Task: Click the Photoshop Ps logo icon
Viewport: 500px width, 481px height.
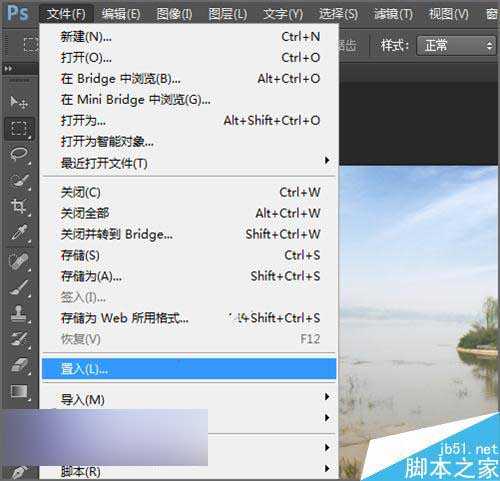Action: pyautogui.click(x=18, y=13)
